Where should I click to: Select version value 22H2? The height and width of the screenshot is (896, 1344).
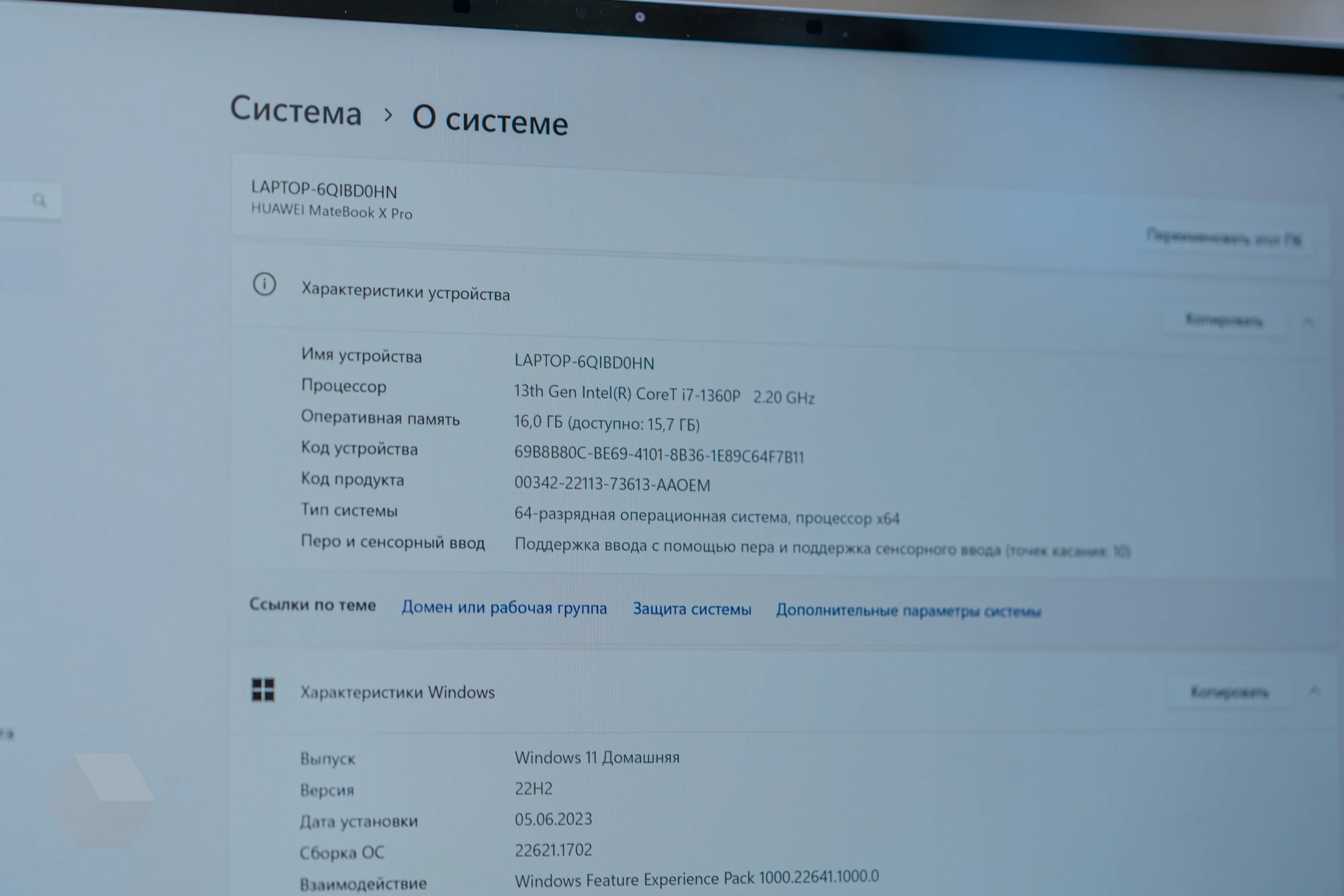(x=534, y=788)
